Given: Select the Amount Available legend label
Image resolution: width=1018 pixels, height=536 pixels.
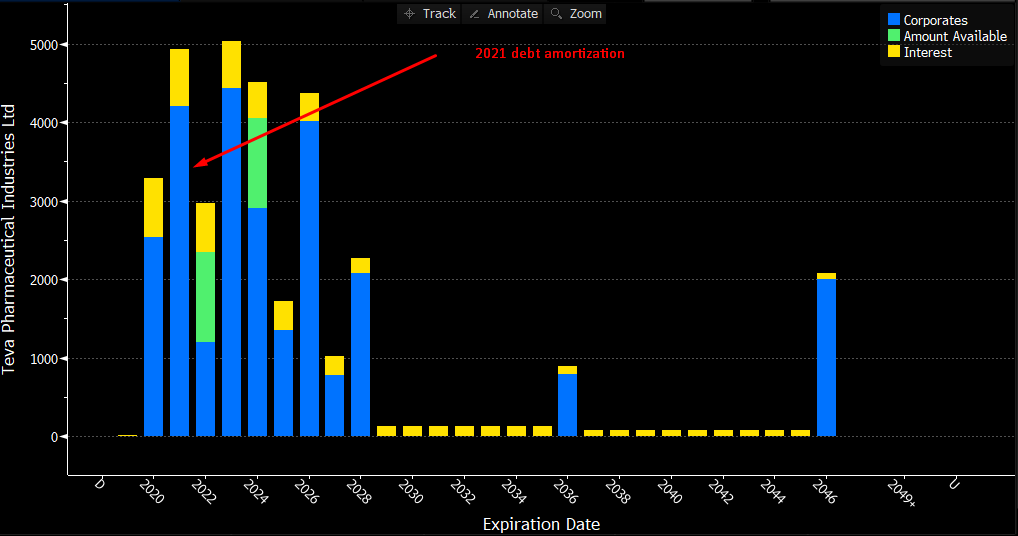Looking at the screenshot, I should click(955, 36).
